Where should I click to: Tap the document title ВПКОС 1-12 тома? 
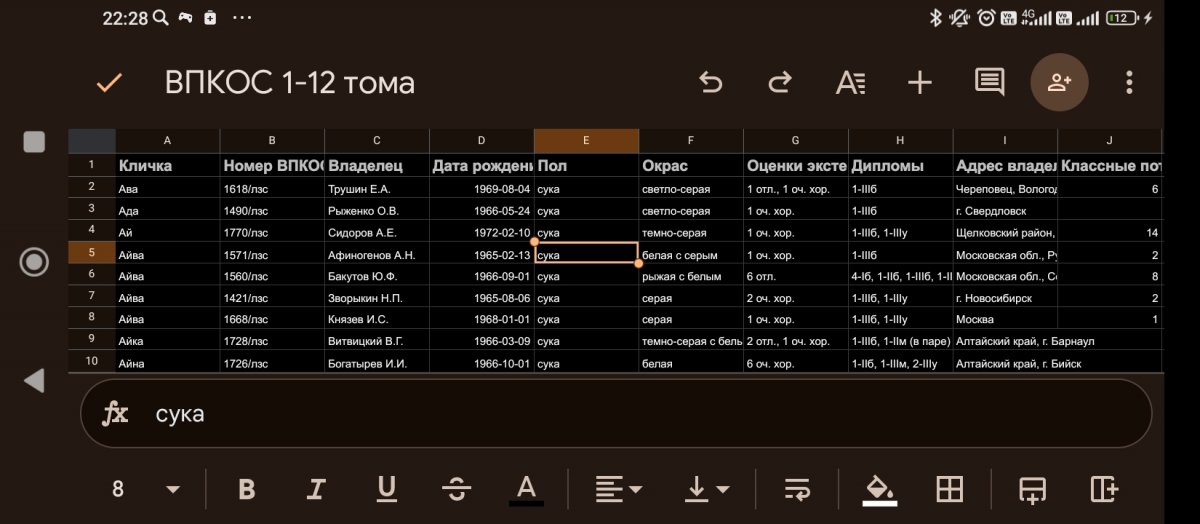[x=290, y=82]
